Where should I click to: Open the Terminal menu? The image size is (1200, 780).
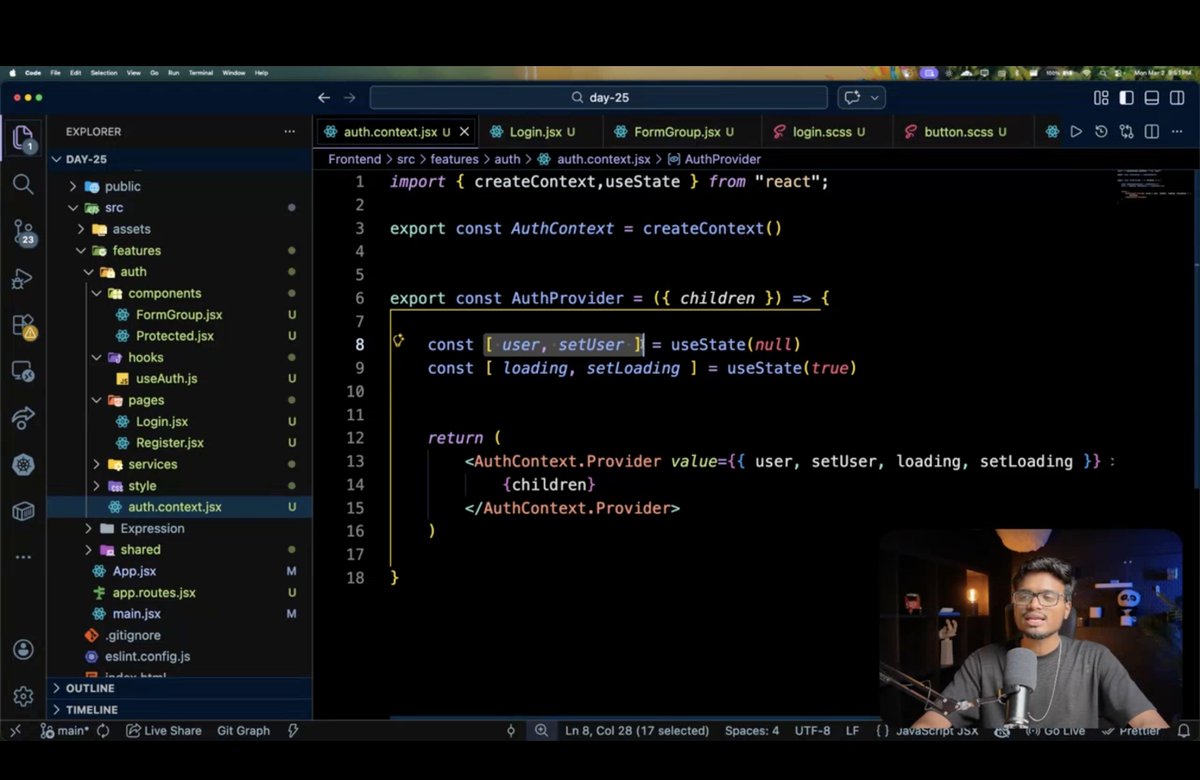point(201,73)
